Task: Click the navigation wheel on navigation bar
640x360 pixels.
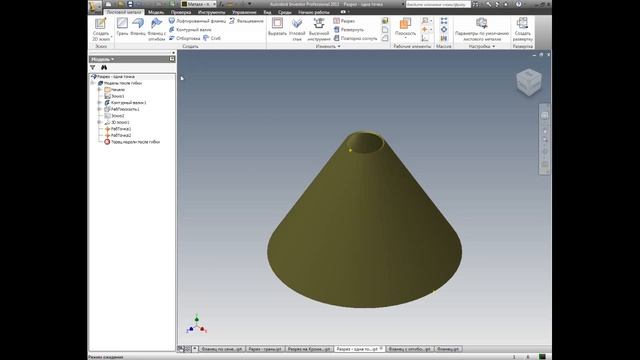Action: [x=544, y=116]
